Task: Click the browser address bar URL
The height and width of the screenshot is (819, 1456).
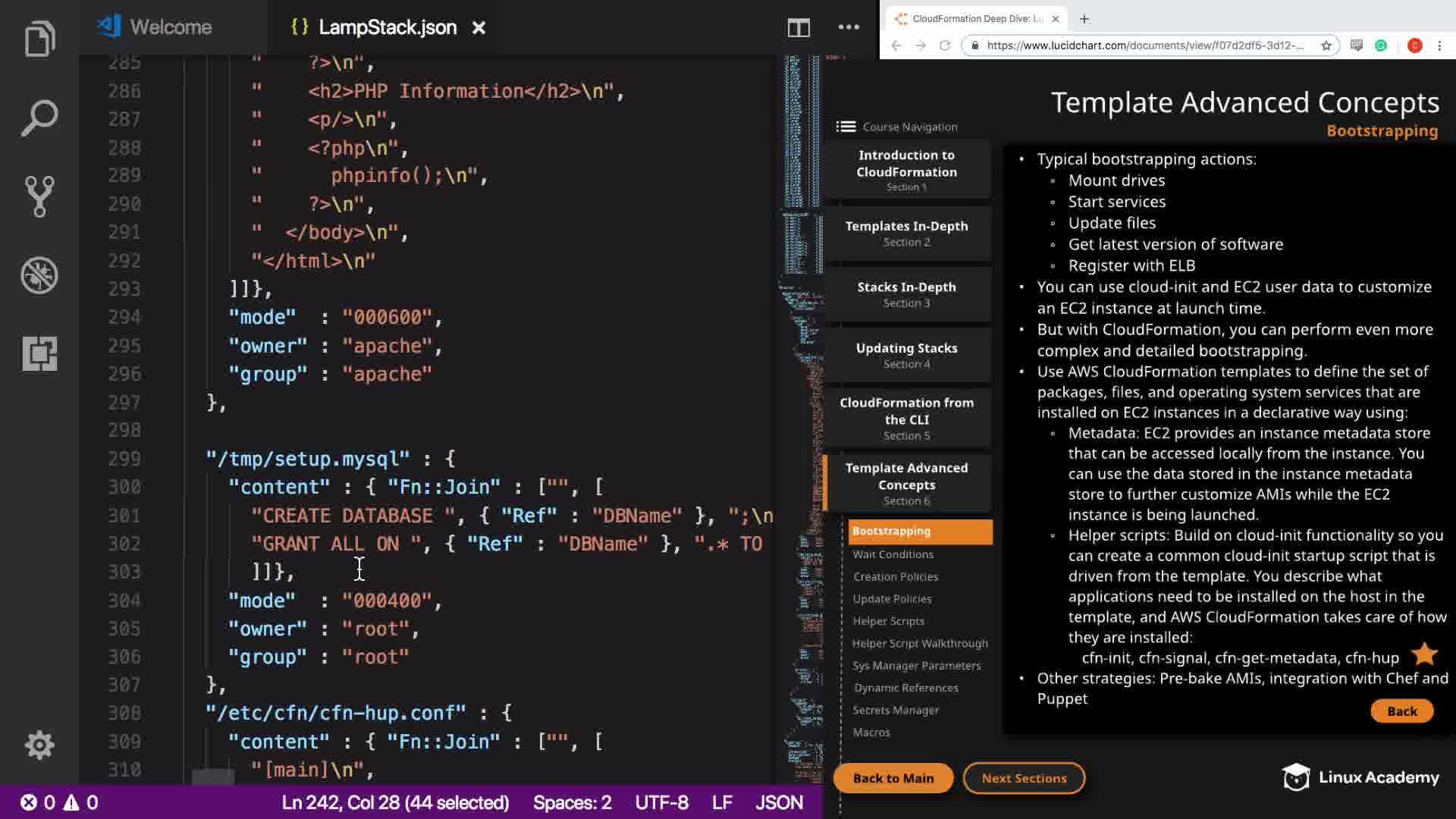Action: pos(1145,45)
